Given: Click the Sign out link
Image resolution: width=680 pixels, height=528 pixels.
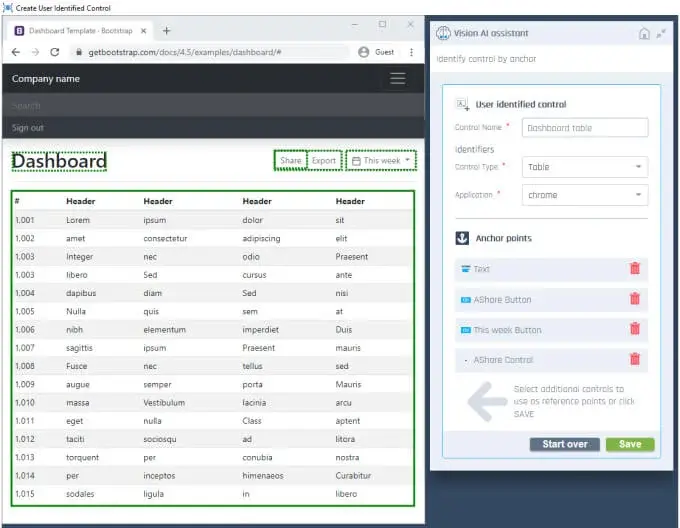Looking at the screenshot, I should pyautogui.click(x=28, y=128).
